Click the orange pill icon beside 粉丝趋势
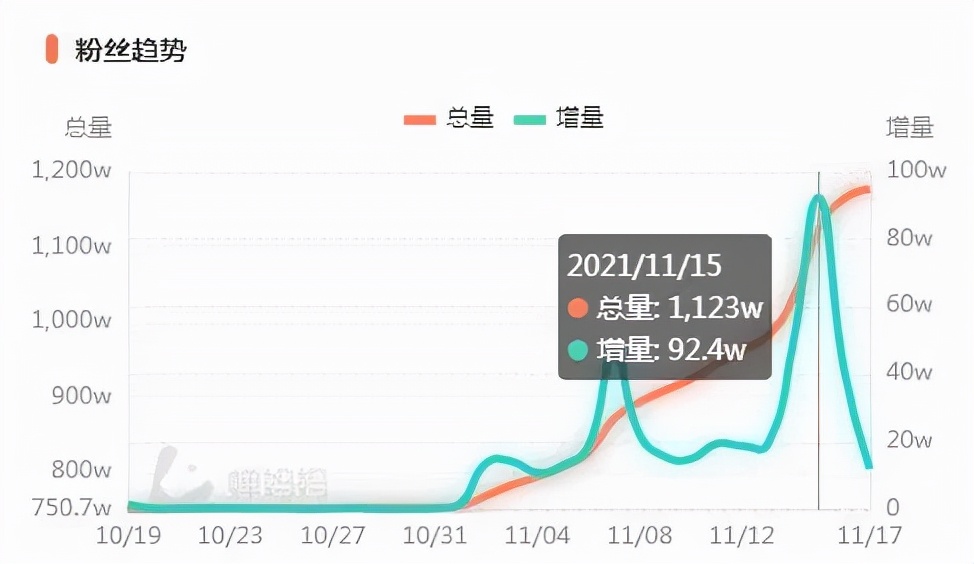The image size is (974, 564). [x=51, y=49]
